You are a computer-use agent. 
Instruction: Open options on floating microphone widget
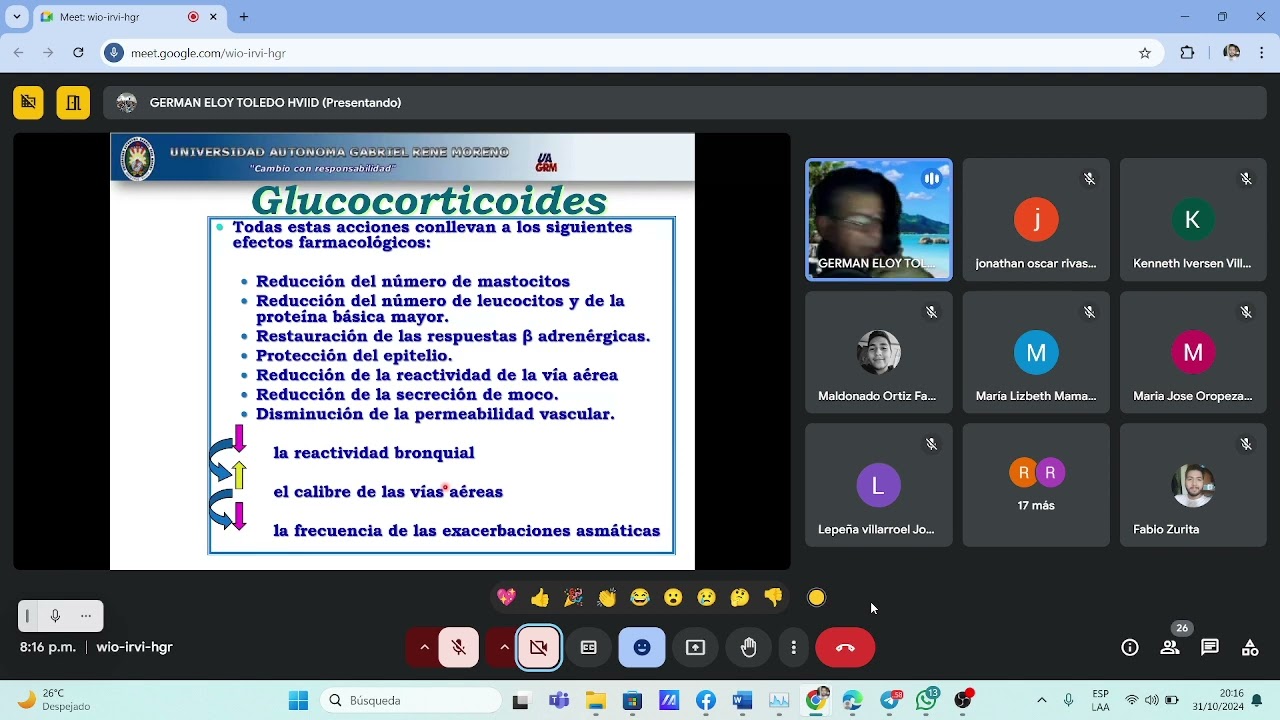86,616
